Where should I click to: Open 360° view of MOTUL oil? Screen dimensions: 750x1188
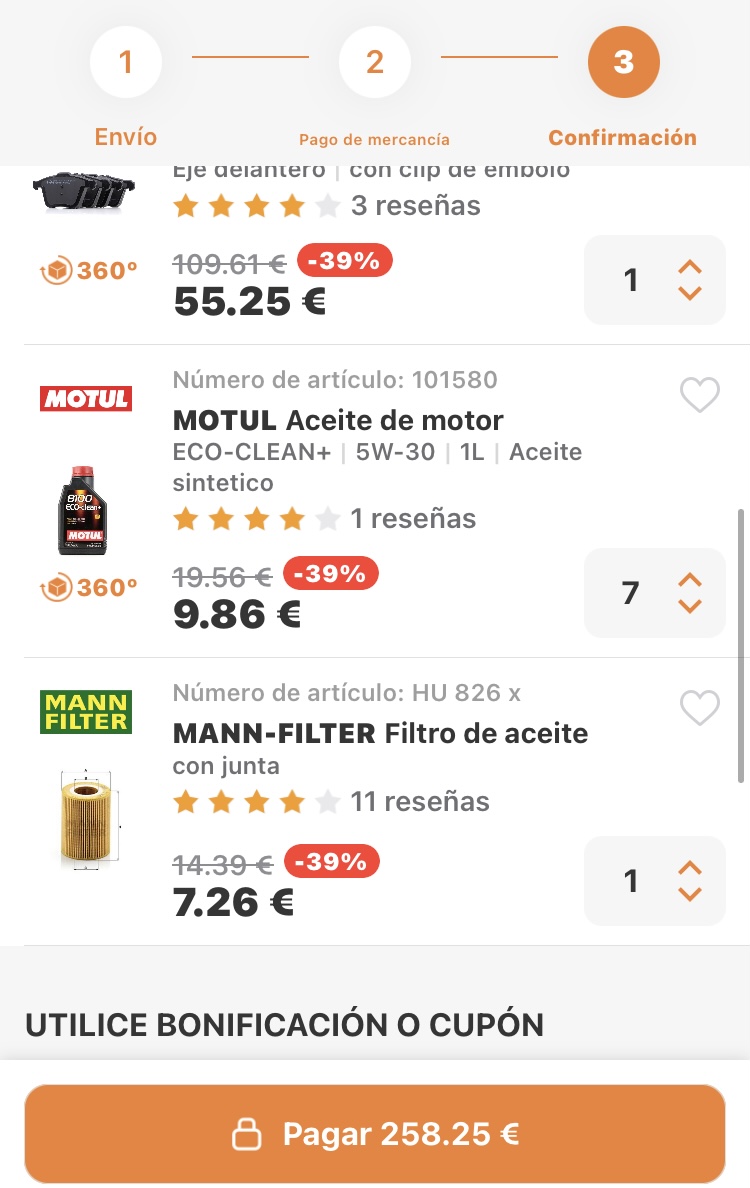tap(90, 587)
